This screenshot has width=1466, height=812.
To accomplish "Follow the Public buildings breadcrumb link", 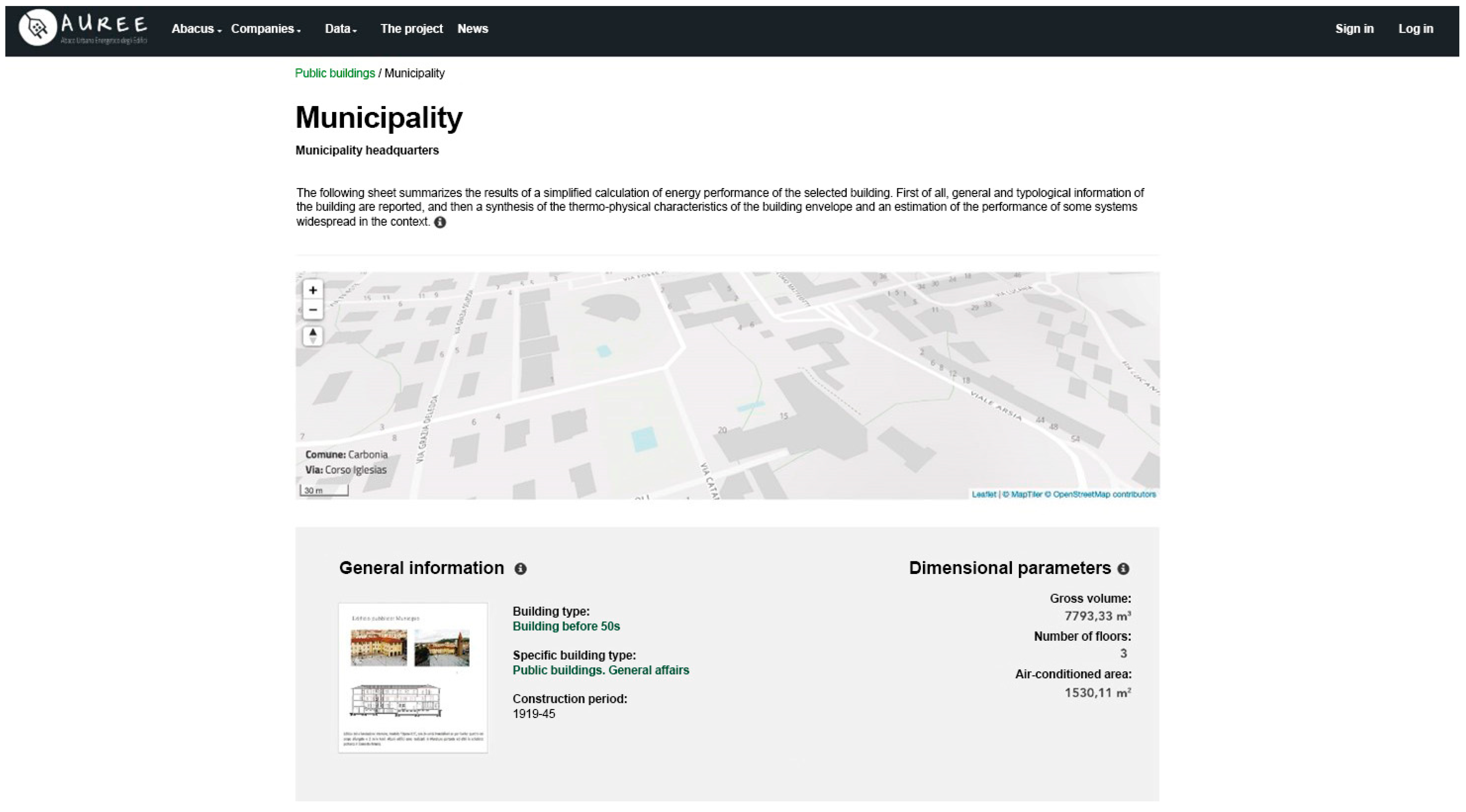I will (335, 73).
